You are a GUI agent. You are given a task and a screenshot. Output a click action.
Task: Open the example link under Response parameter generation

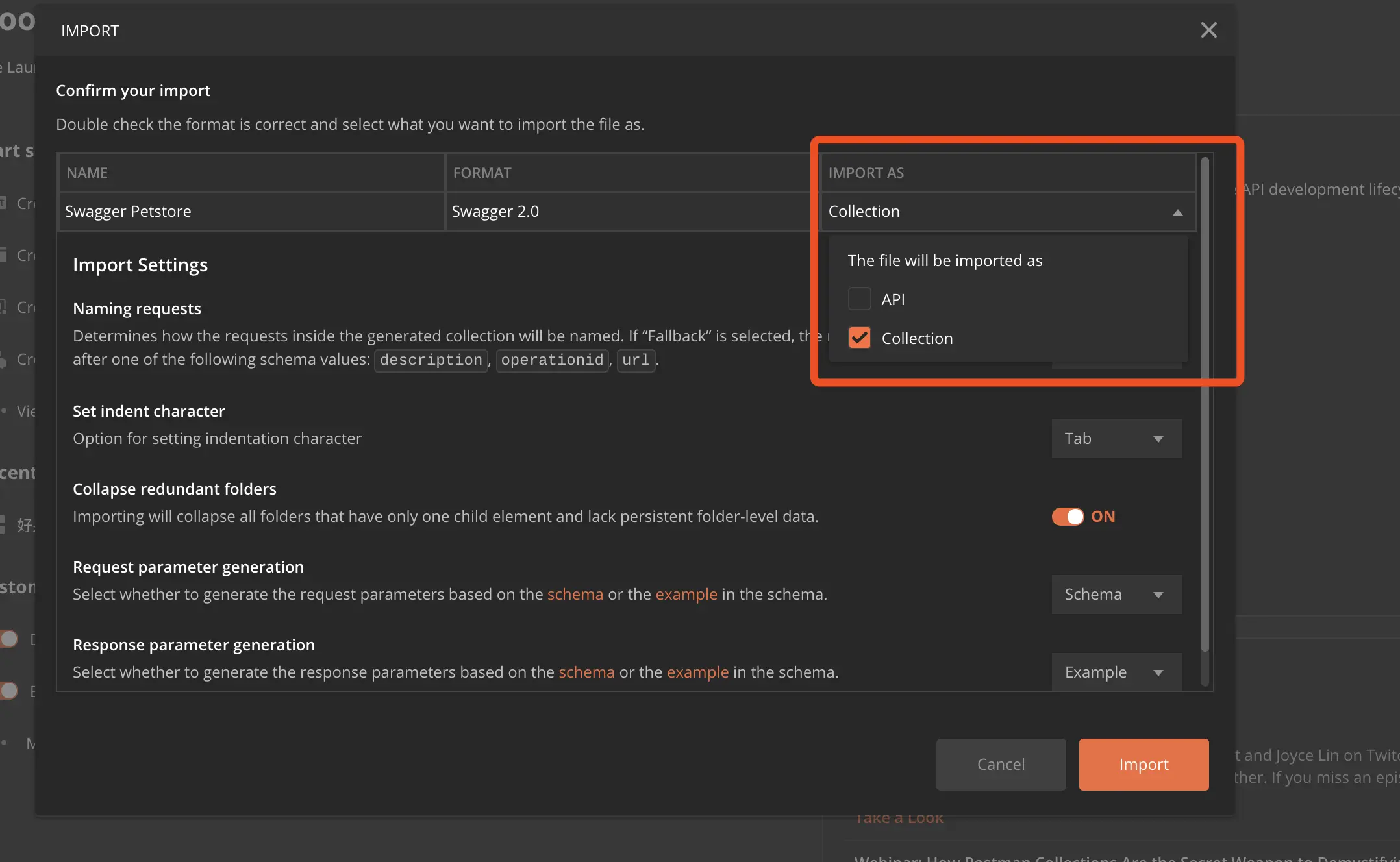697,672
